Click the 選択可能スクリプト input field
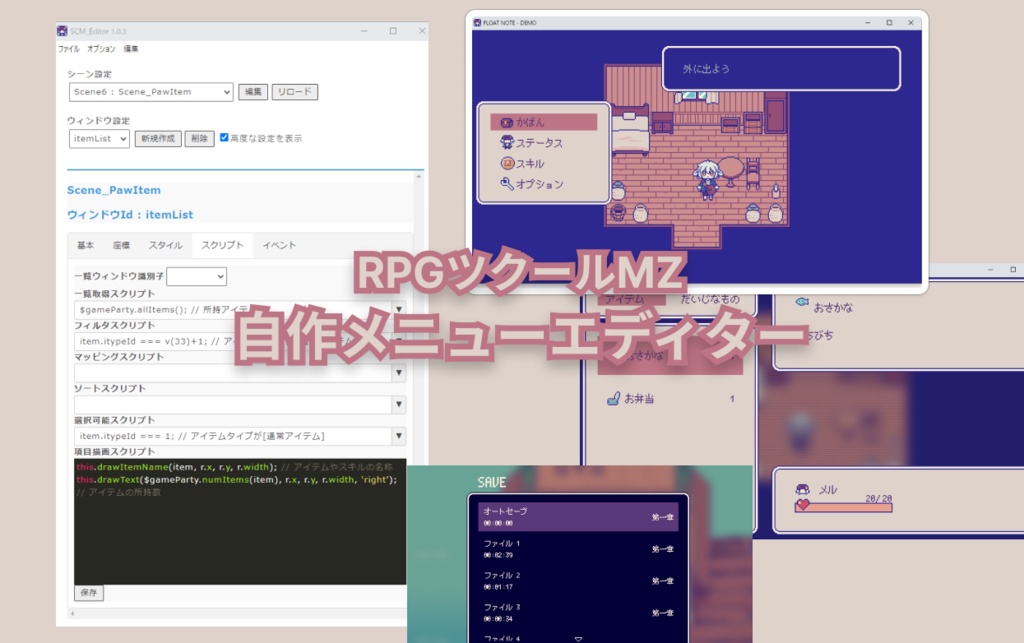Image resolution: width=1024 pixels, height=643 pixels. pyautogui.click(x=232, y=435)
